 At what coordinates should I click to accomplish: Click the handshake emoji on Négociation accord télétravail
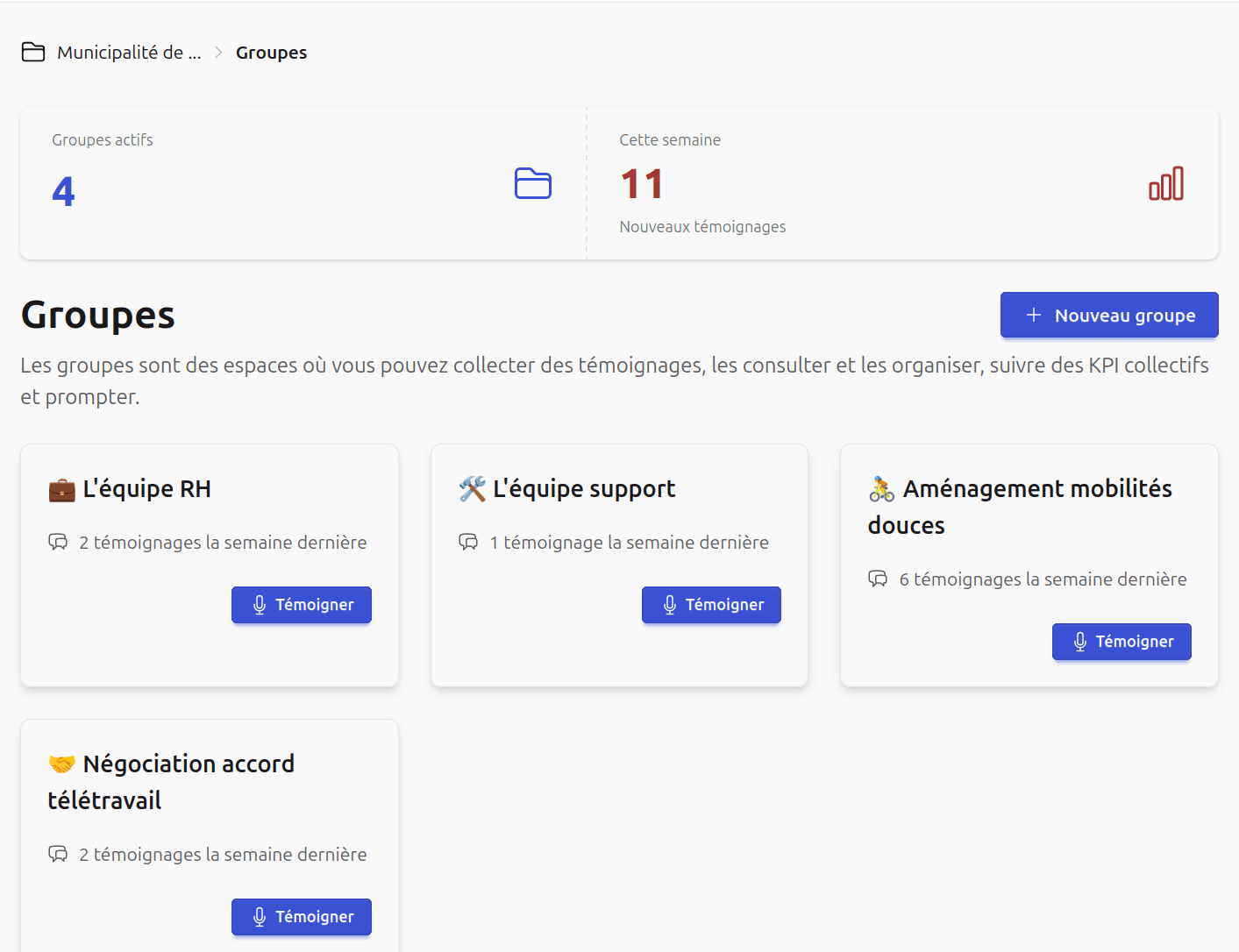[x=61, y=763]
